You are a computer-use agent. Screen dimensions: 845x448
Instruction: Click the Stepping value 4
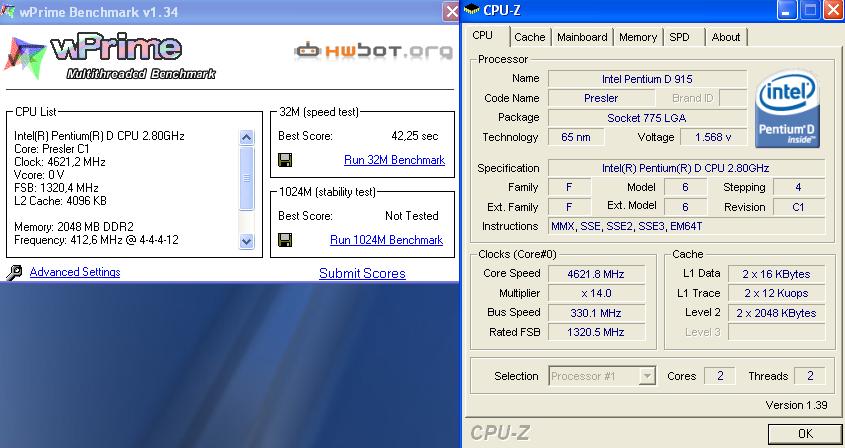(799, 187)
